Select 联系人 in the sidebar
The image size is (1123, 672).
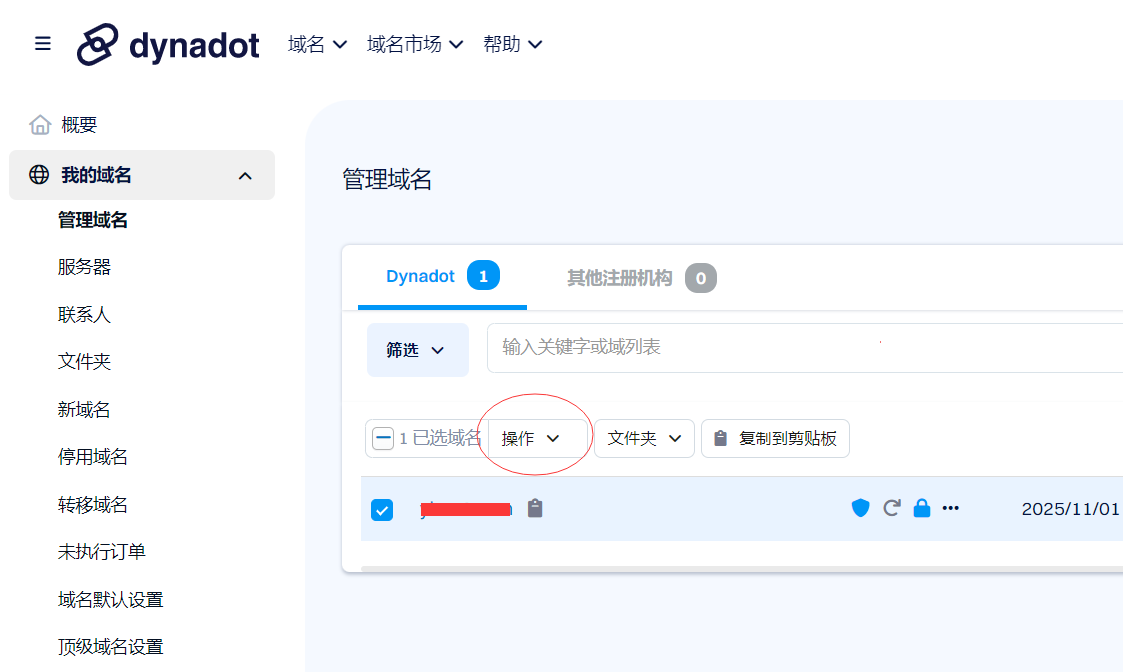tap(84, 315)
